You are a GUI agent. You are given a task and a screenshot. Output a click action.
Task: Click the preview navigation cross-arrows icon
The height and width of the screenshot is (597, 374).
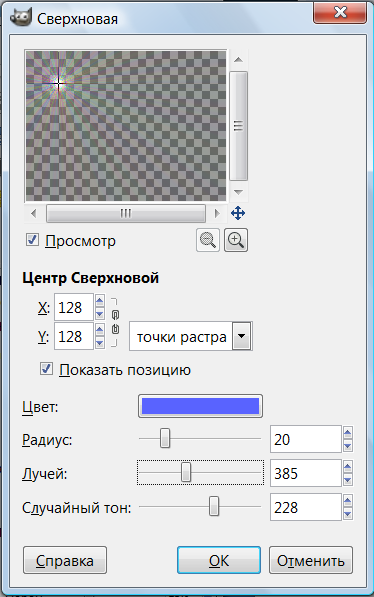coord(238,213)
